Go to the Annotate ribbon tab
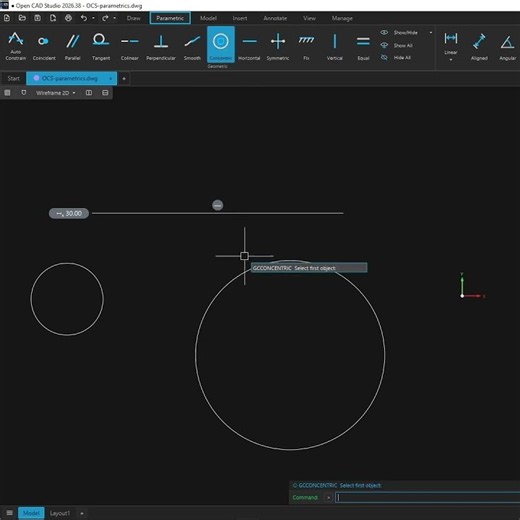This screenshot has height=520, width=520. [x=275, y=18]
